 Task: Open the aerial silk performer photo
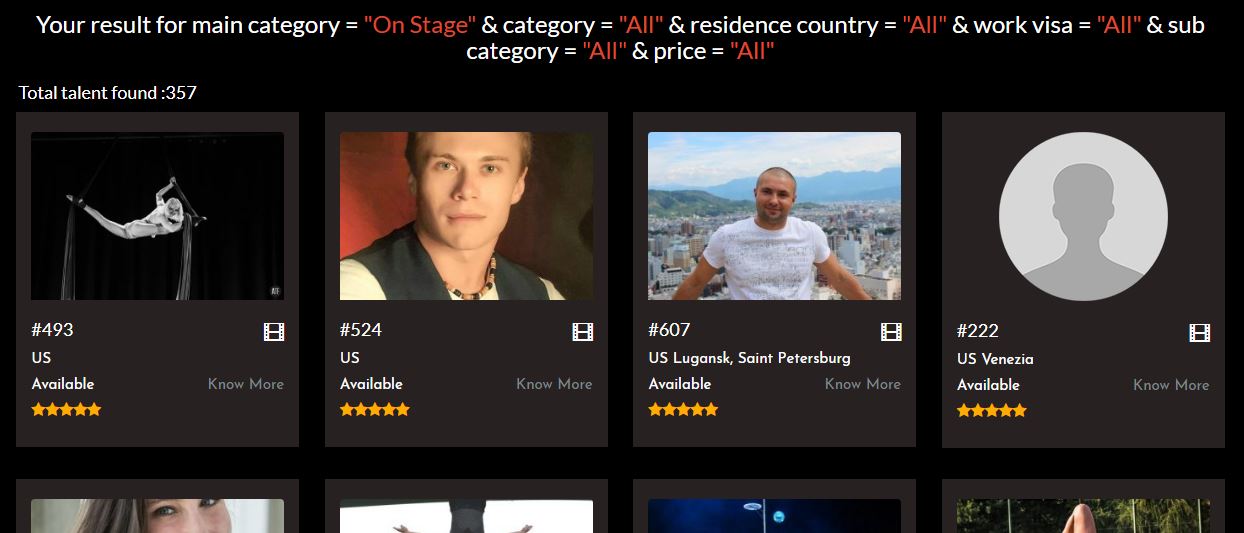[157, 216]
